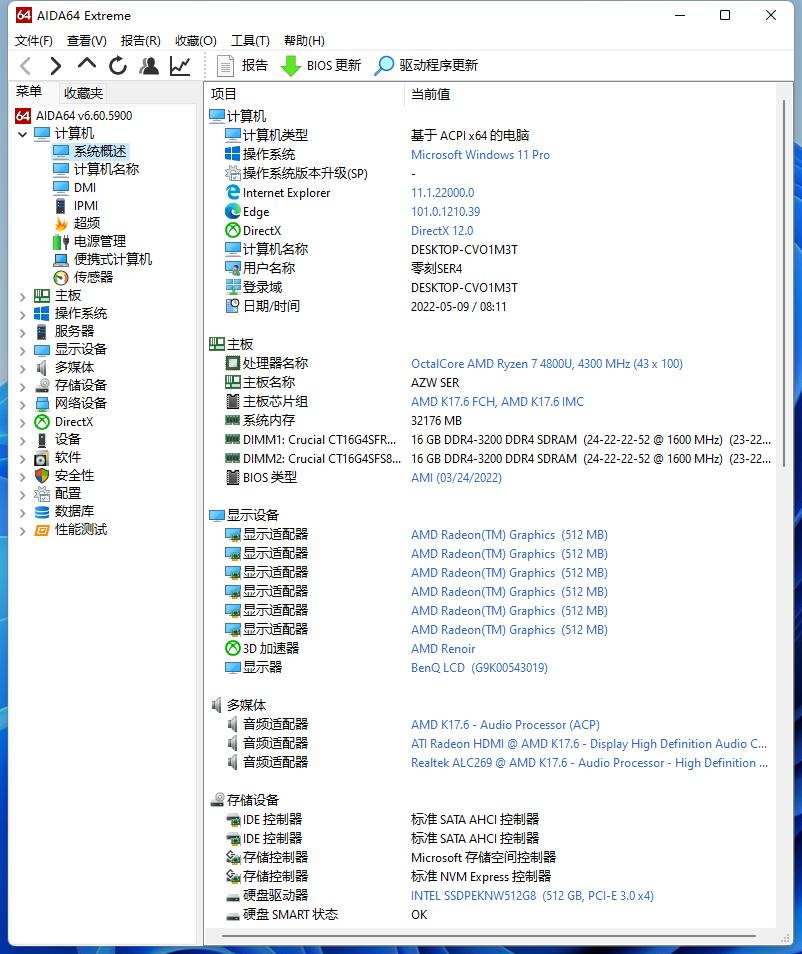Open the Microsoft Windows 11 Pro link

tap(480, 155)
